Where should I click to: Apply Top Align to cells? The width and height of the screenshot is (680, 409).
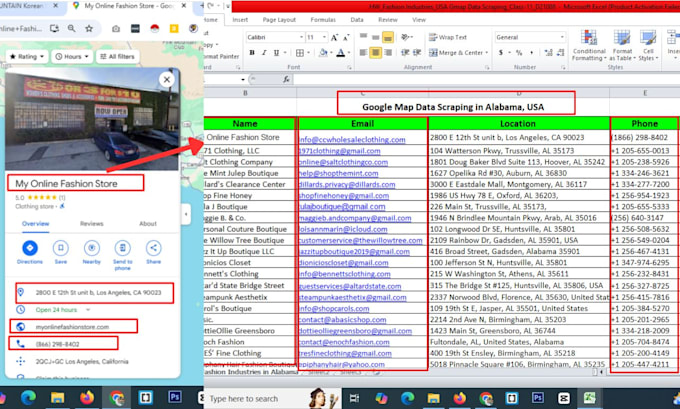tap(363, 37)
